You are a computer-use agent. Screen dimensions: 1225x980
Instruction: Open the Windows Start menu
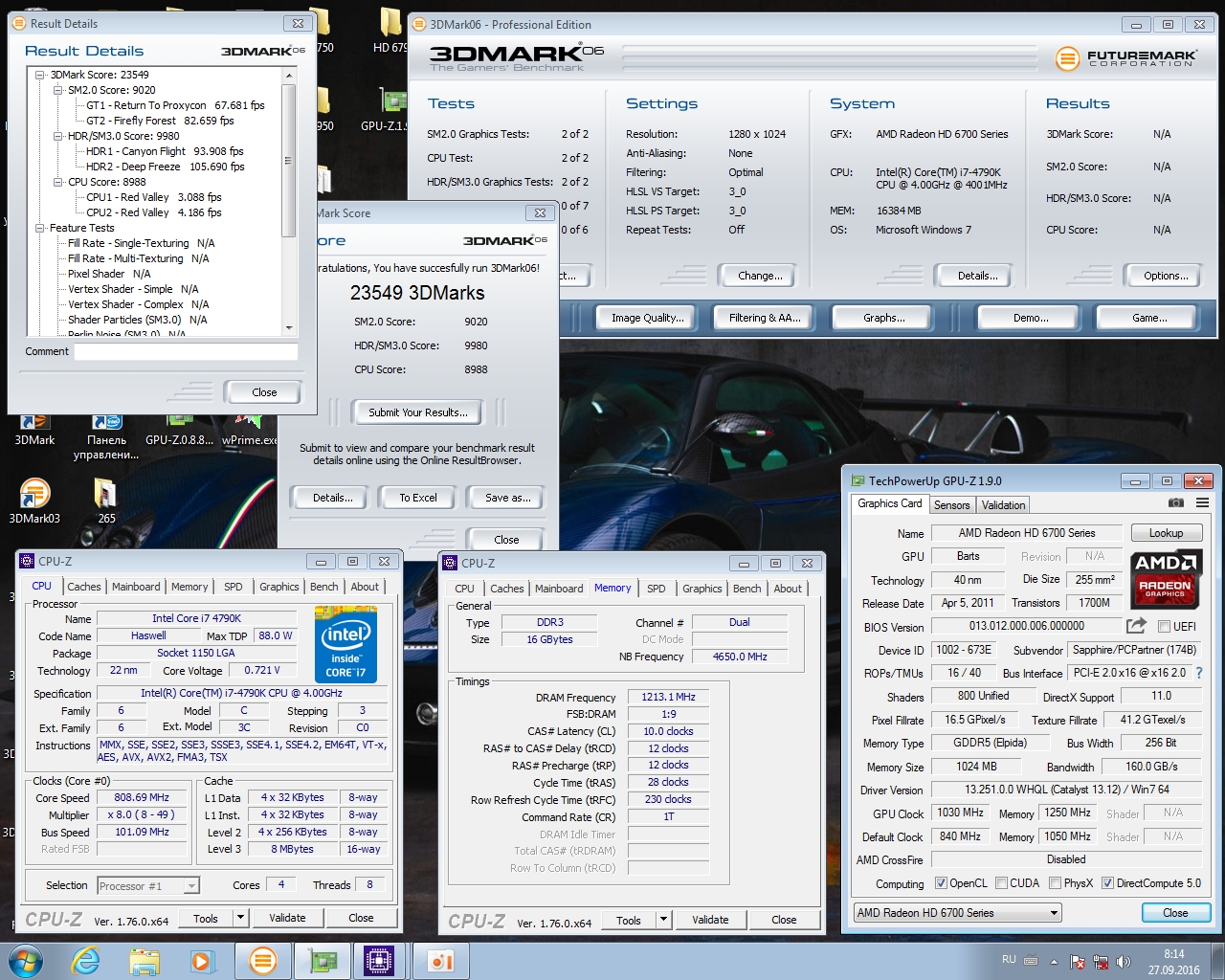click(x=25, y=961)
